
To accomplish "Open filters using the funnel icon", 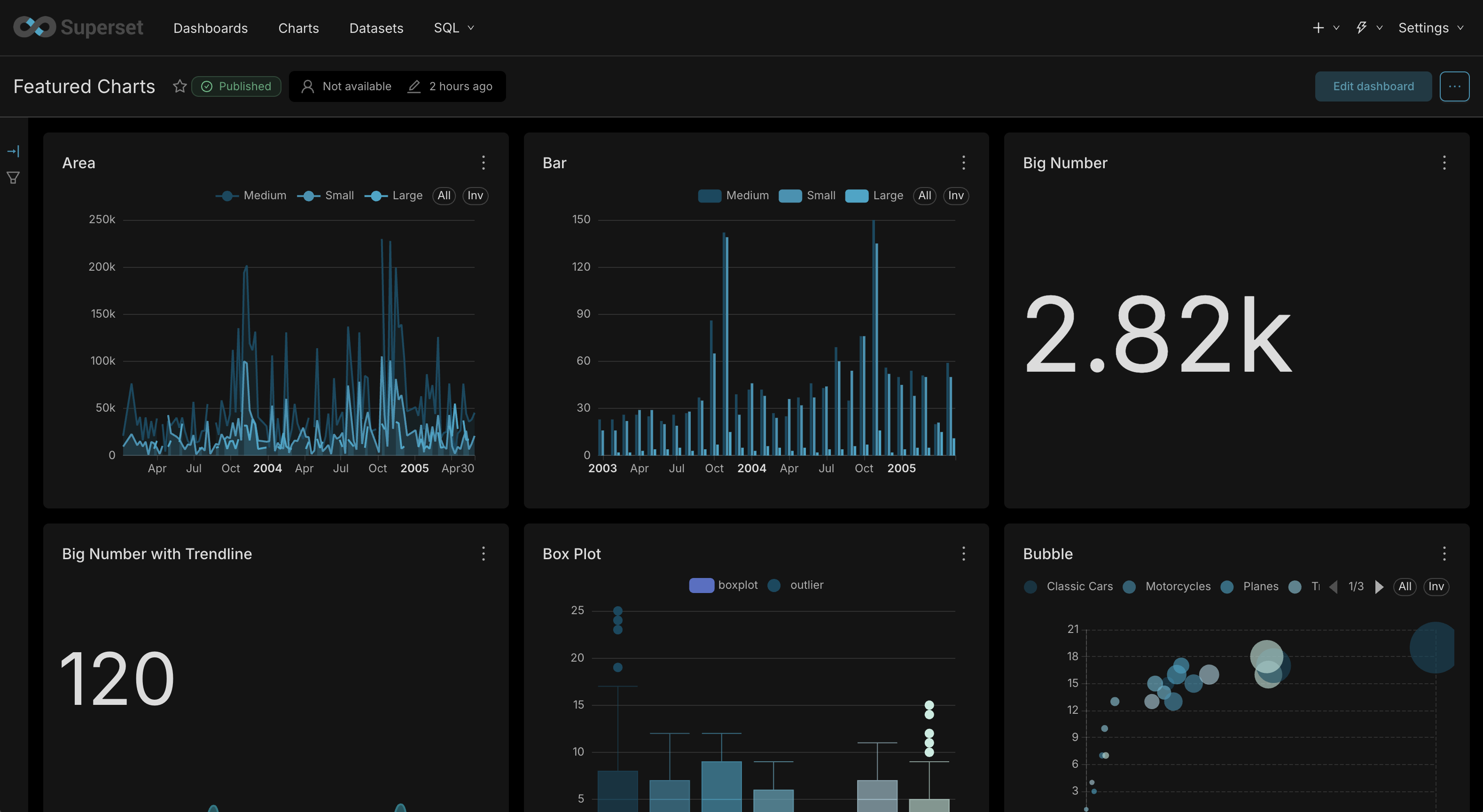I will click(x=13, y=178).
